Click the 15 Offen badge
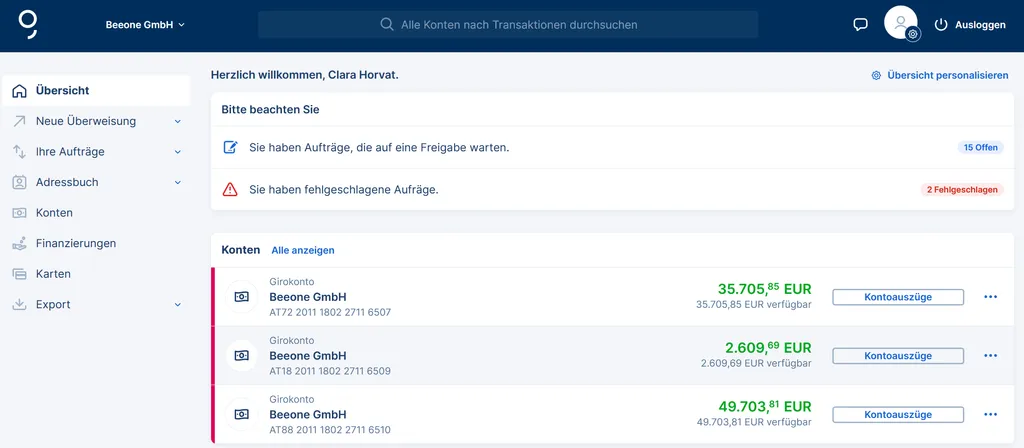1024x448 pixels. 981,148
